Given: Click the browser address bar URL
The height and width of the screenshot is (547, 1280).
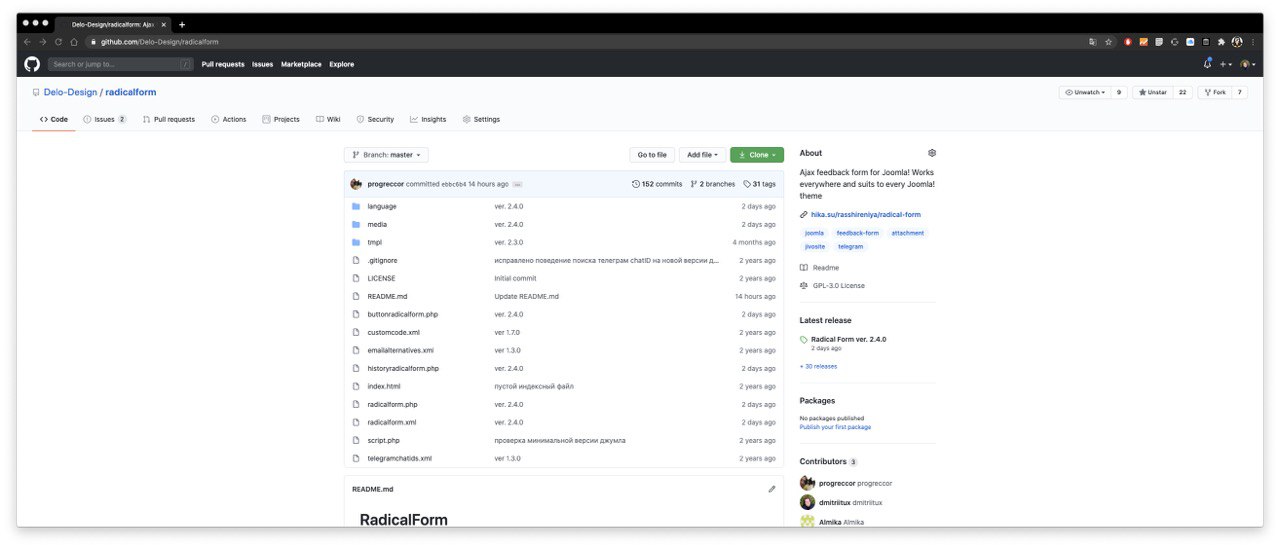Looking at the screenshot, I should [159, 42].
